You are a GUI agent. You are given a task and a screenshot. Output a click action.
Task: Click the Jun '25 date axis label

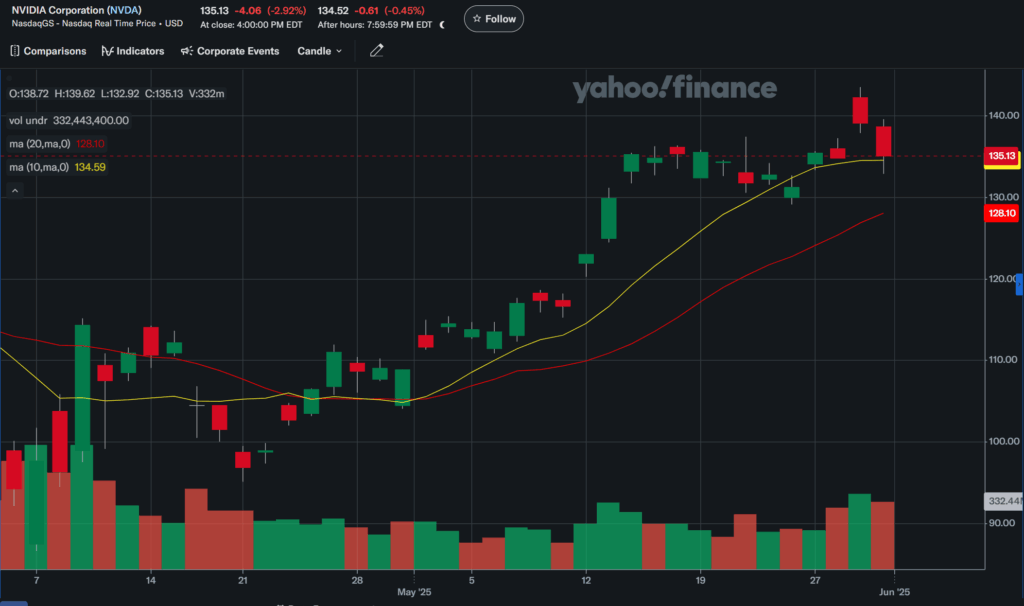click(894, 592)
